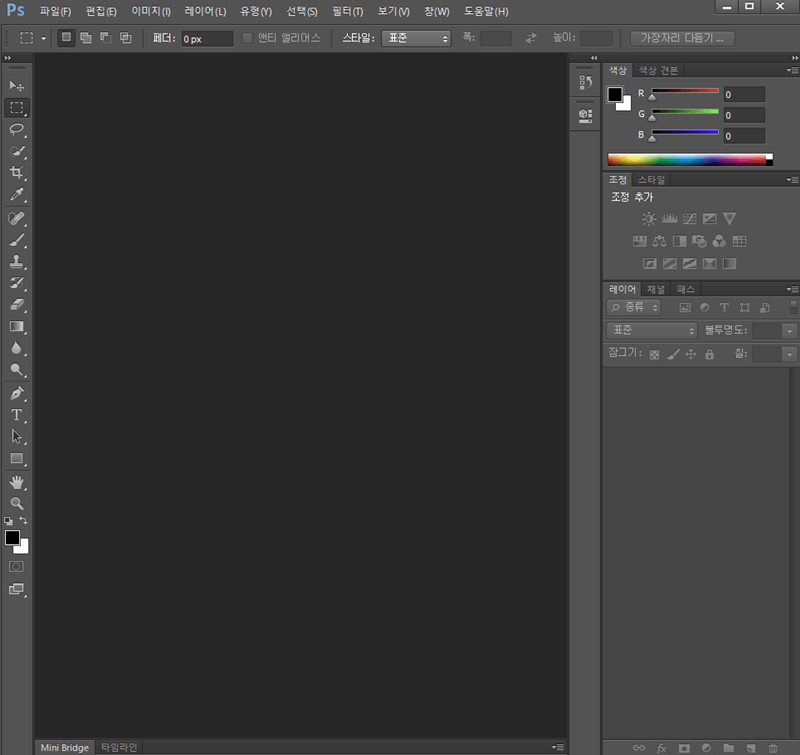Enable the anti-alias checkbox

247,38
